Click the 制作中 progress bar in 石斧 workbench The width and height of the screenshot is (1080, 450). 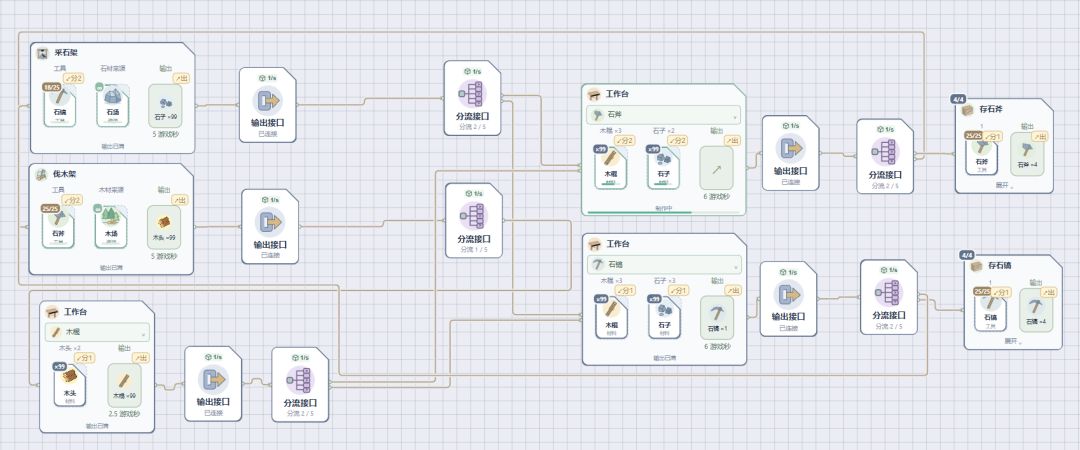664,212
